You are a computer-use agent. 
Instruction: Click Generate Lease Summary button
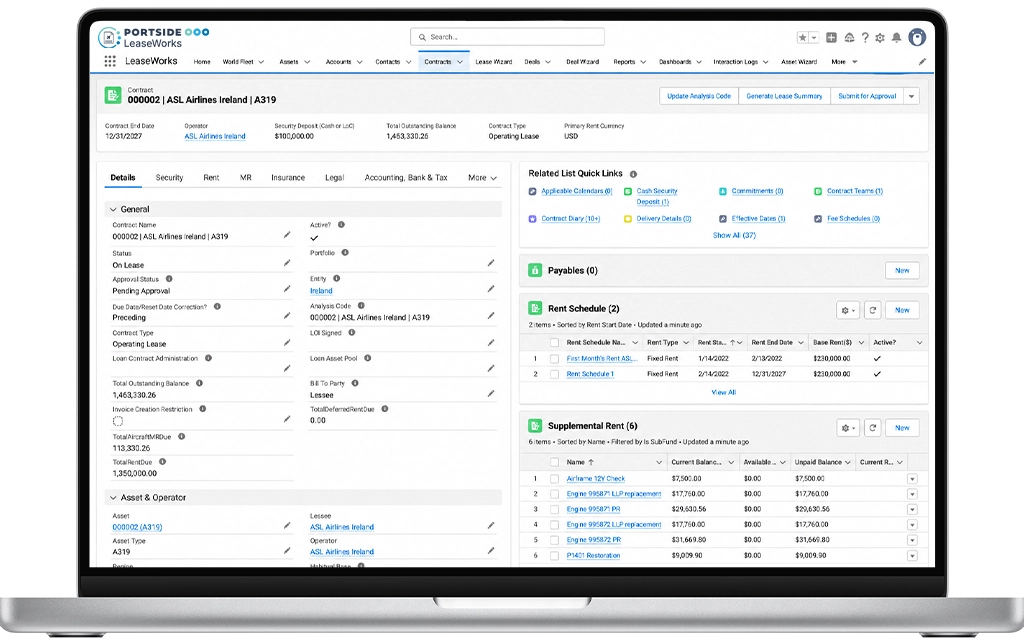click(784, 96)
